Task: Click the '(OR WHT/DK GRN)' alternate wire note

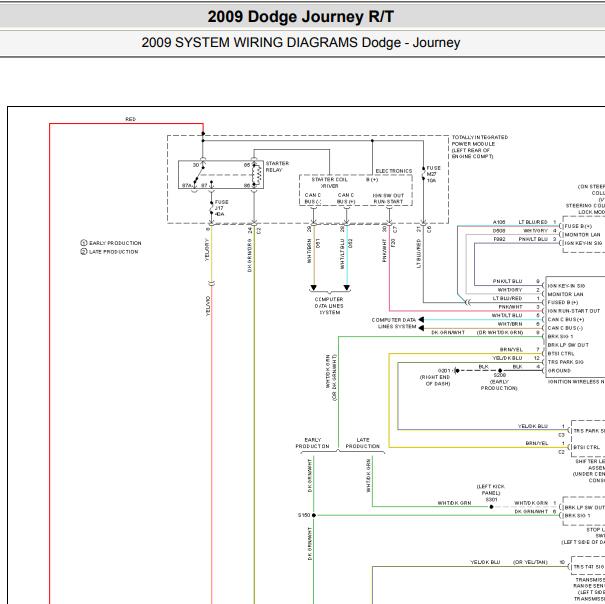Action: (x=500, y=332)
